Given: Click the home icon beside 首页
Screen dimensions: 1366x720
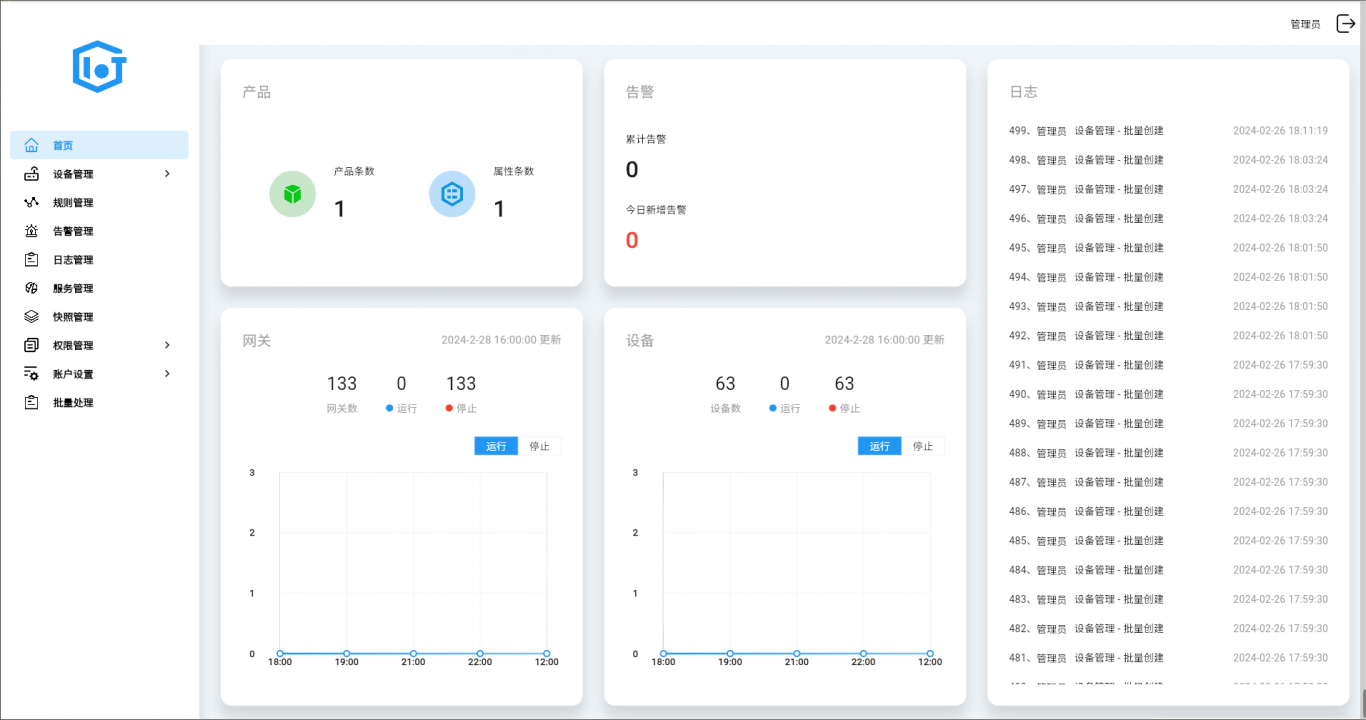Looking at the screenshot, I should point(32,145).
